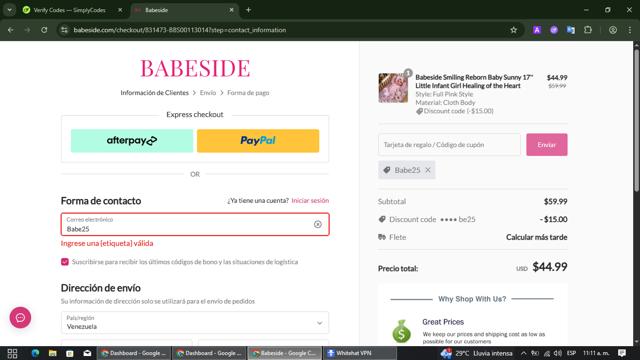View site information icon in address bar
640x360 pixels.
click(64, 30)
